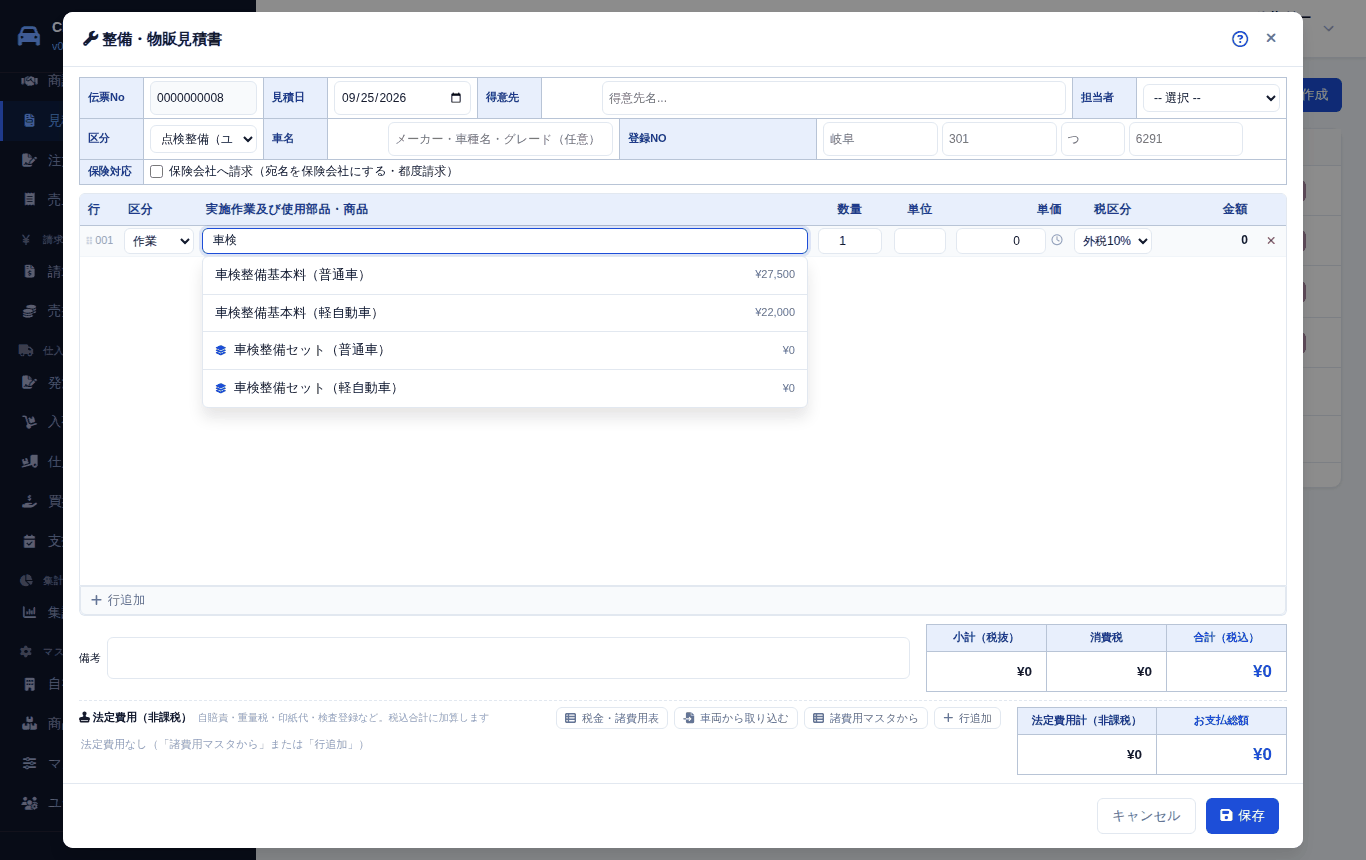Open the 区分 点検整備 dropdown
Viewport: 1366px width, 860px height.
[203, 139]
